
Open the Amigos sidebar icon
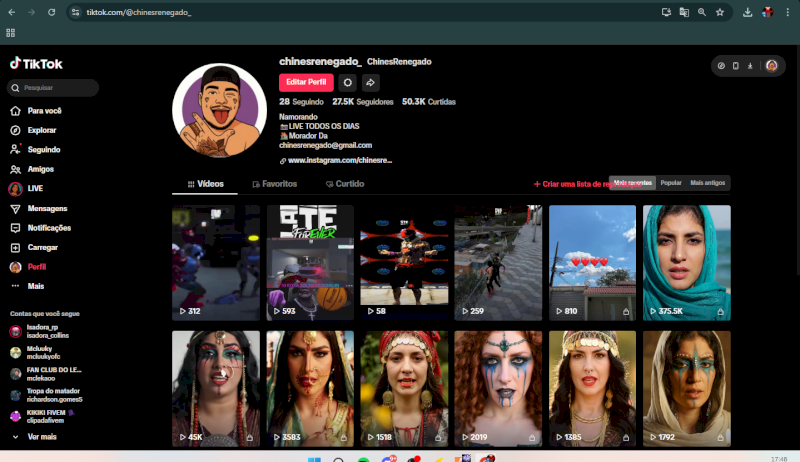tap(15, 169)
